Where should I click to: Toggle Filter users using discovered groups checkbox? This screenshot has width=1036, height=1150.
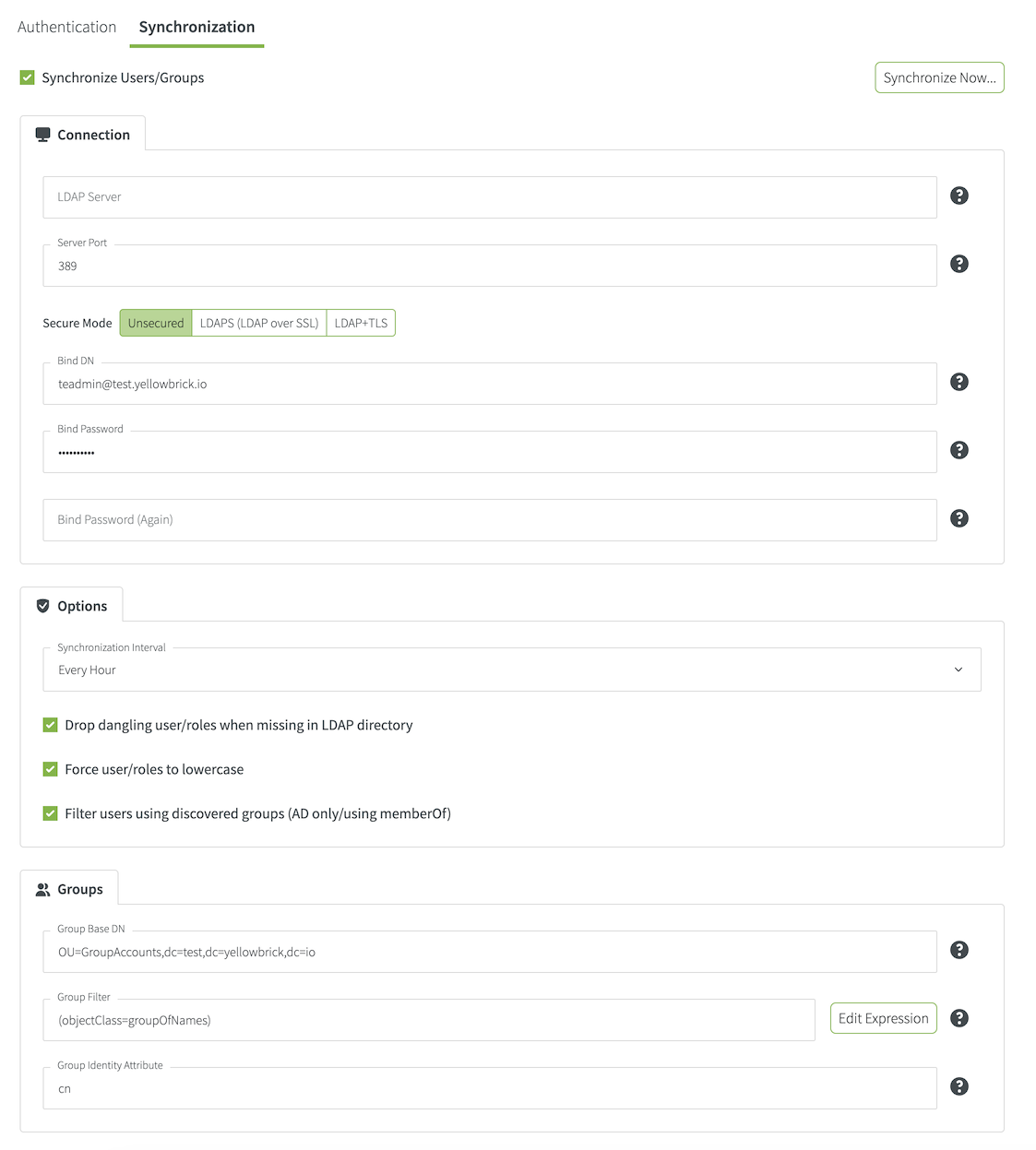coord(51,813)
